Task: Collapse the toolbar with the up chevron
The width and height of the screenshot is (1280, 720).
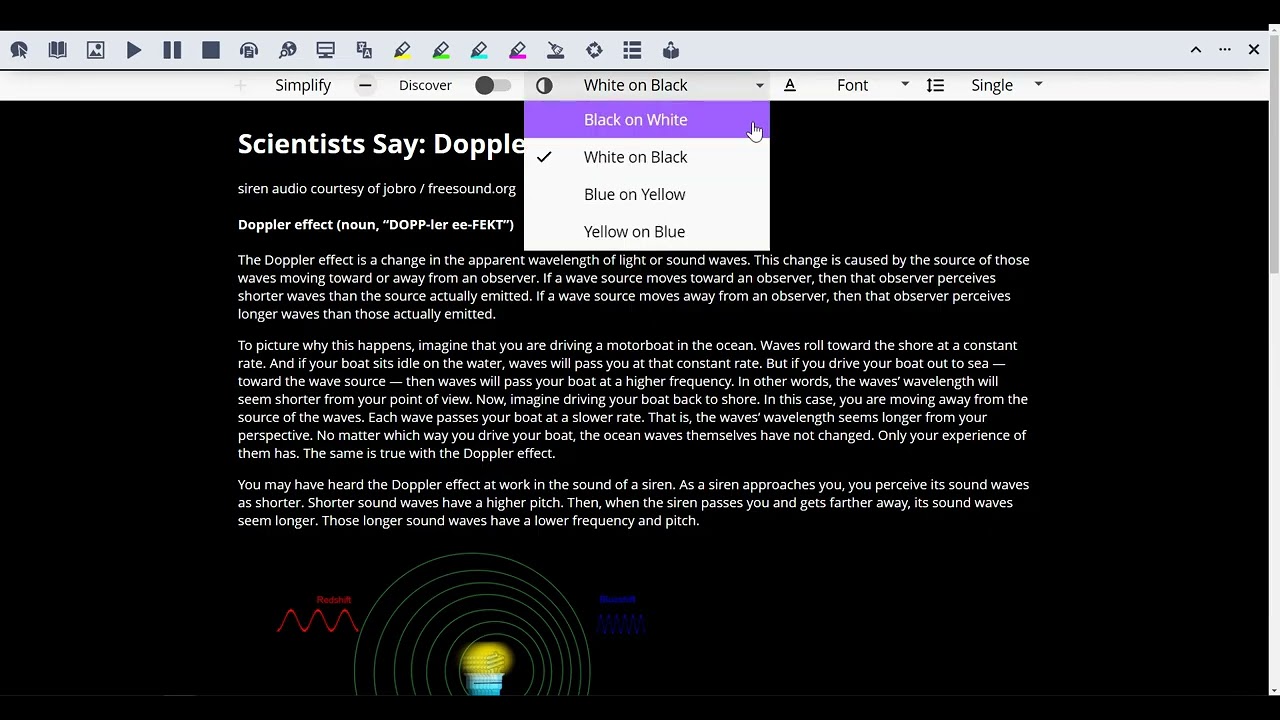Action: 1196,49
